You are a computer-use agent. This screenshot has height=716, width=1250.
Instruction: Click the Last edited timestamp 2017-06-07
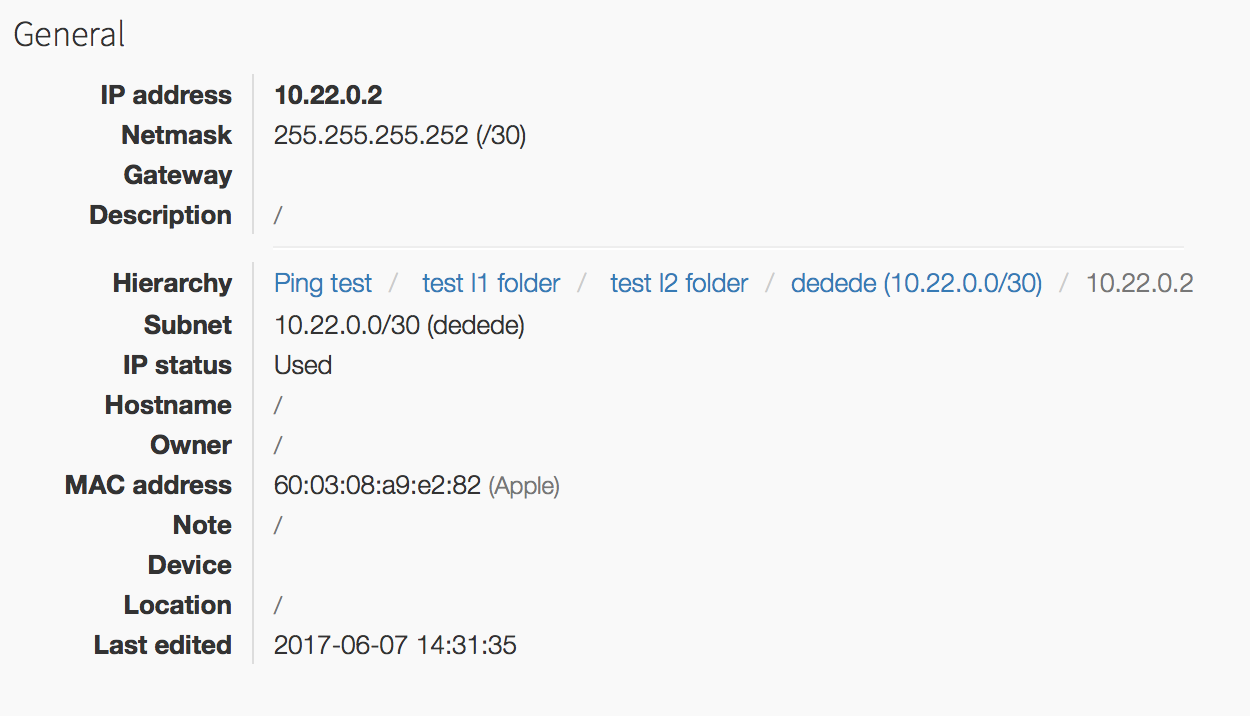[x=395, y=644]
